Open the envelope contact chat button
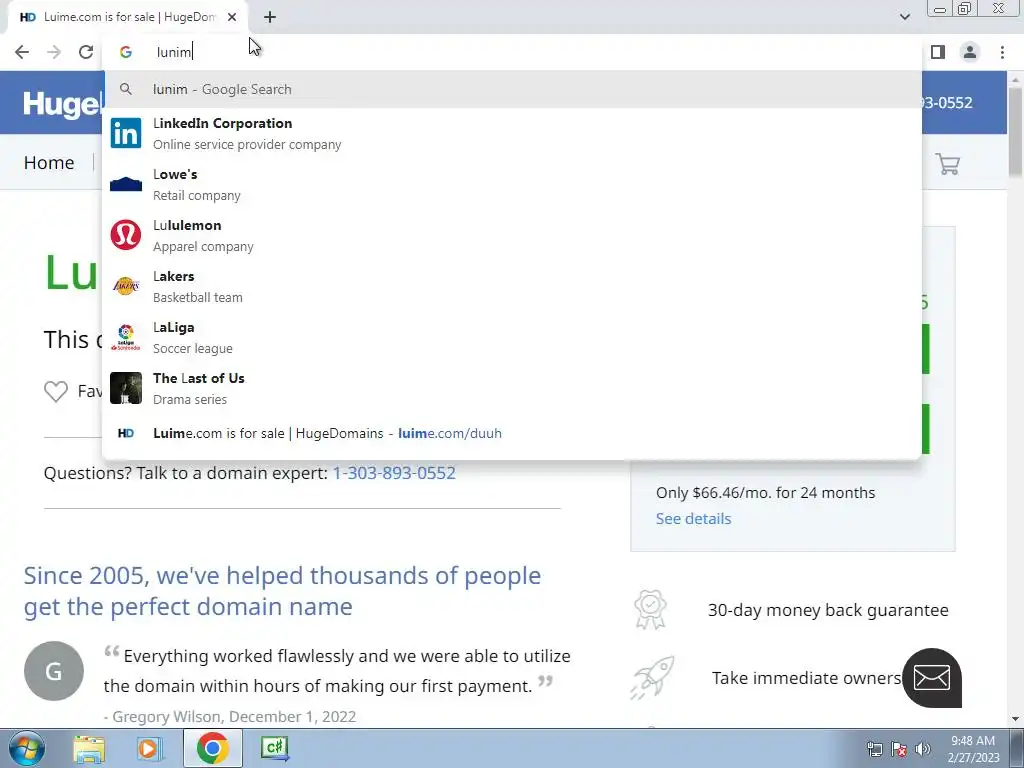The image size is (1024, 768). pos(932,678)
